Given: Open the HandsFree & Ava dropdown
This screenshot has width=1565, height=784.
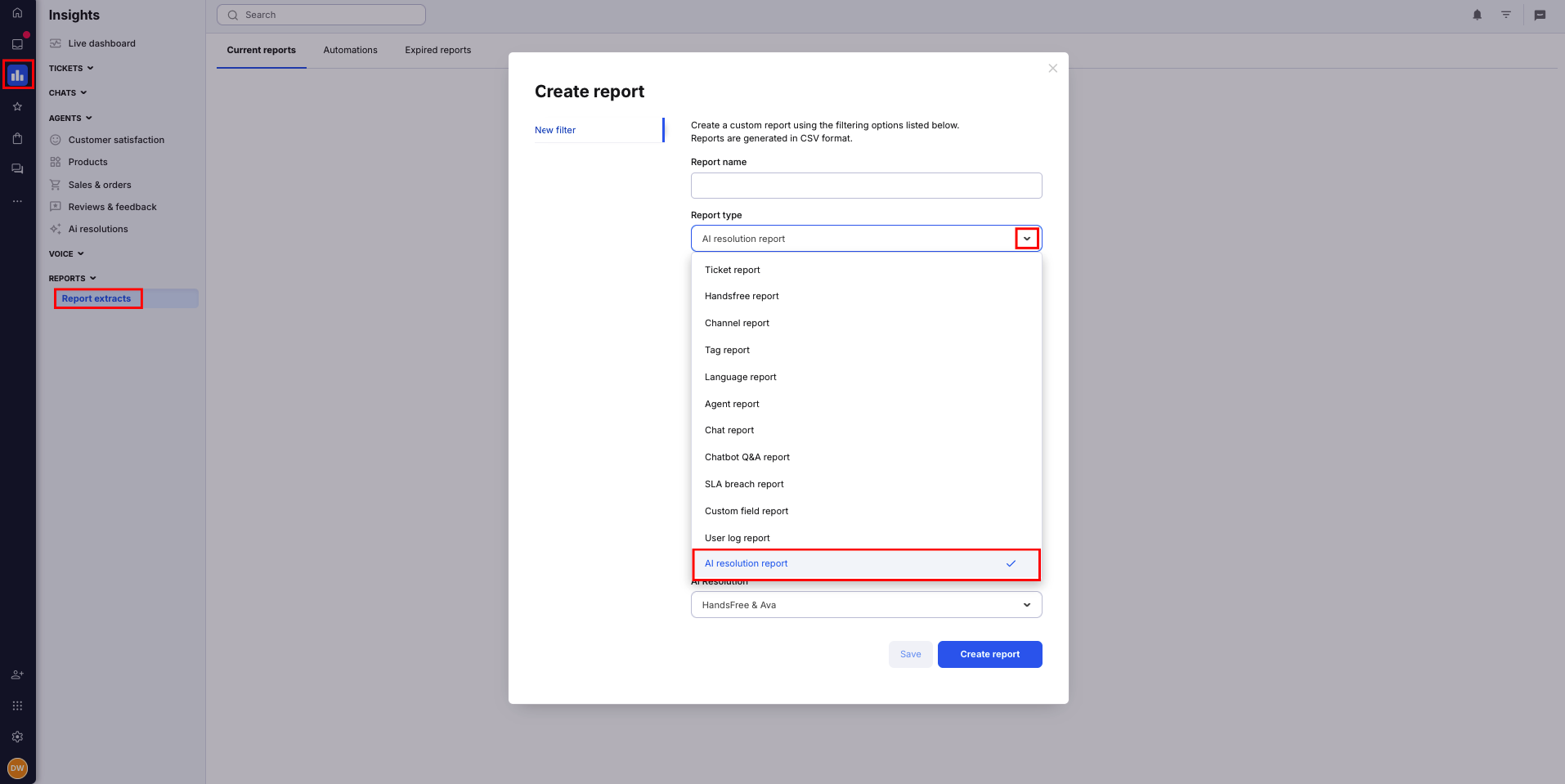Looking at the screenshot, I should tap(867, 605).
